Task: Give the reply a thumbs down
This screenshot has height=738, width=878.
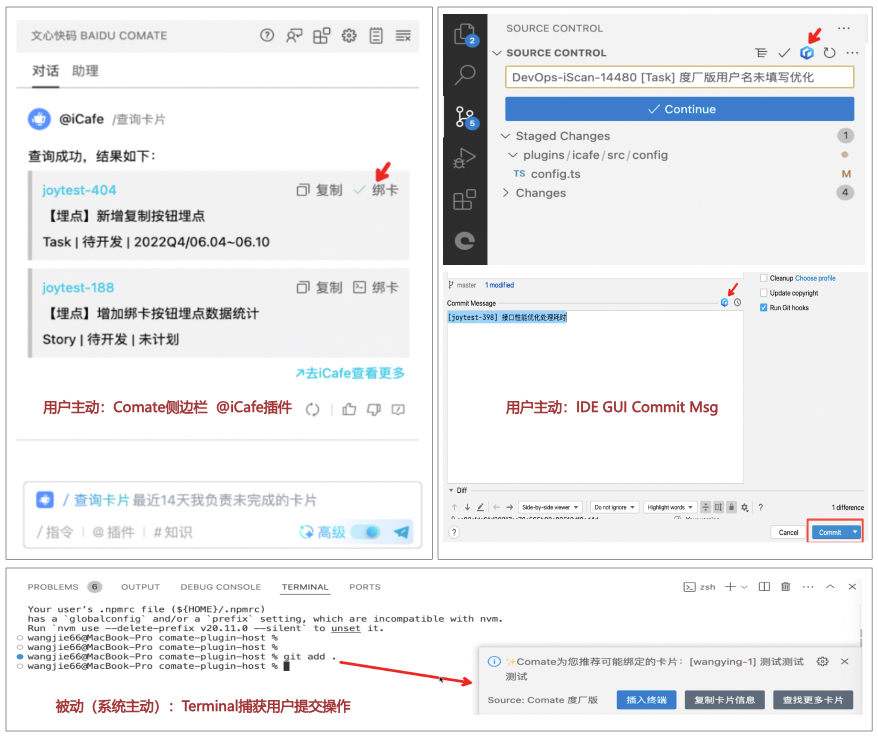Action: tap(373, 410)
